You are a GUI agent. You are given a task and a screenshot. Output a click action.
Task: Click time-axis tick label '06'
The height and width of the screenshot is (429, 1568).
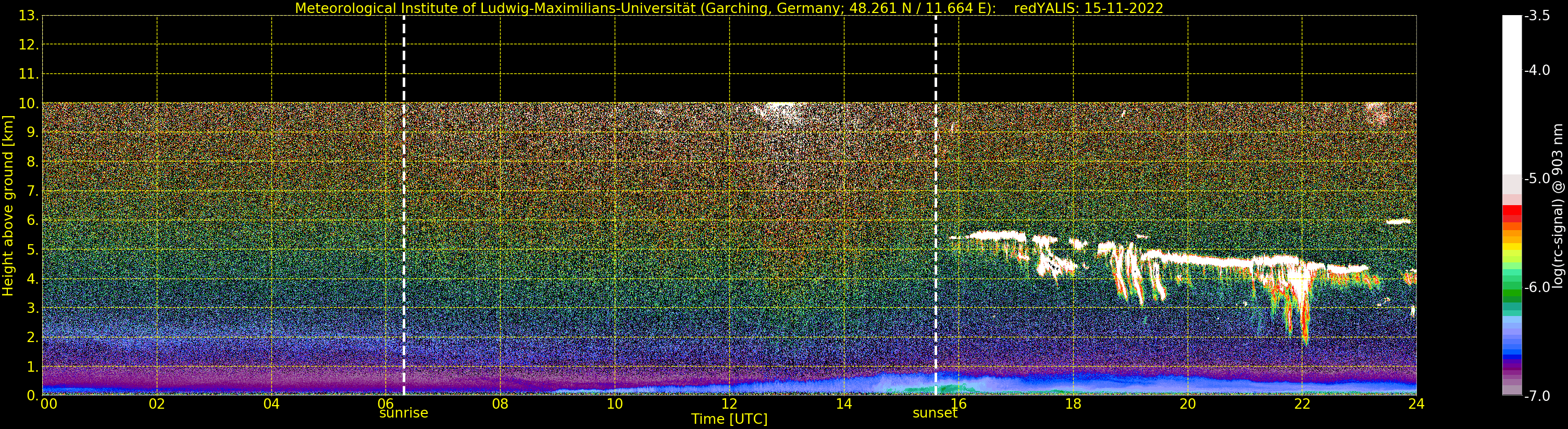click(386, 404)
